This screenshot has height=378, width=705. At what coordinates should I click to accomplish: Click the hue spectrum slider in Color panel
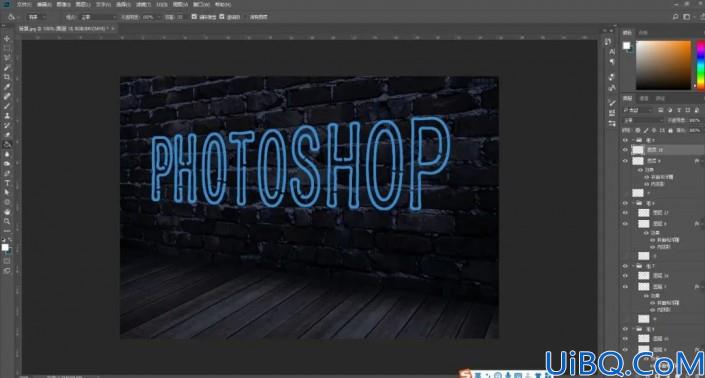pyautogui.click(x=701, y=65)
